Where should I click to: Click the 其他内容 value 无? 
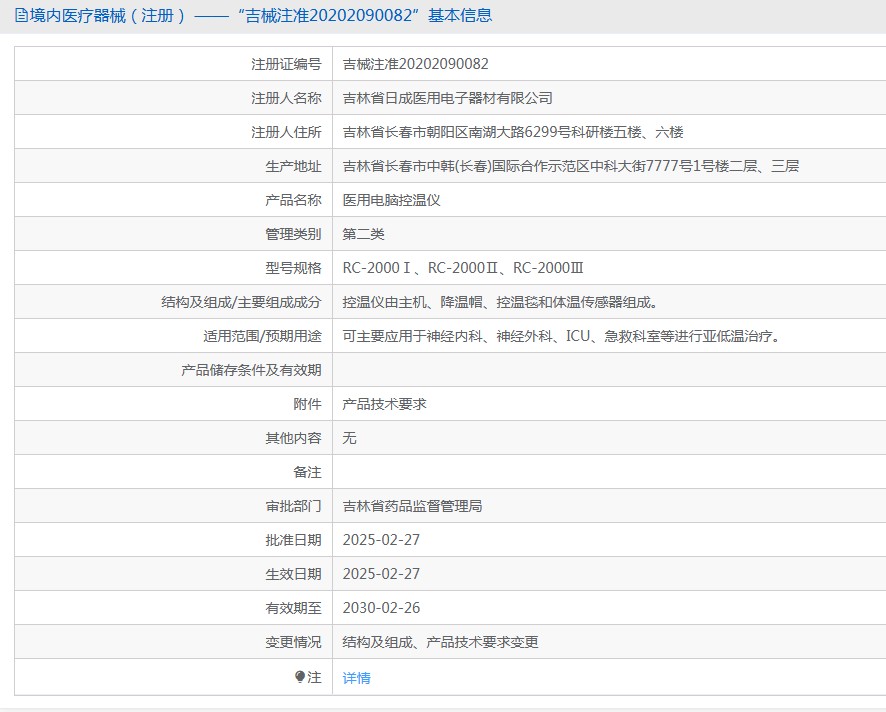pos(349,438)
